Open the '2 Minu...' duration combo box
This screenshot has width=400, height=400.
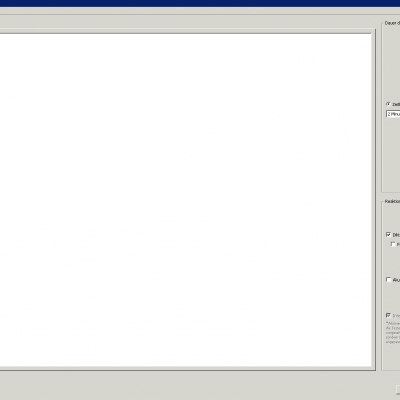[x=393, y=114]
